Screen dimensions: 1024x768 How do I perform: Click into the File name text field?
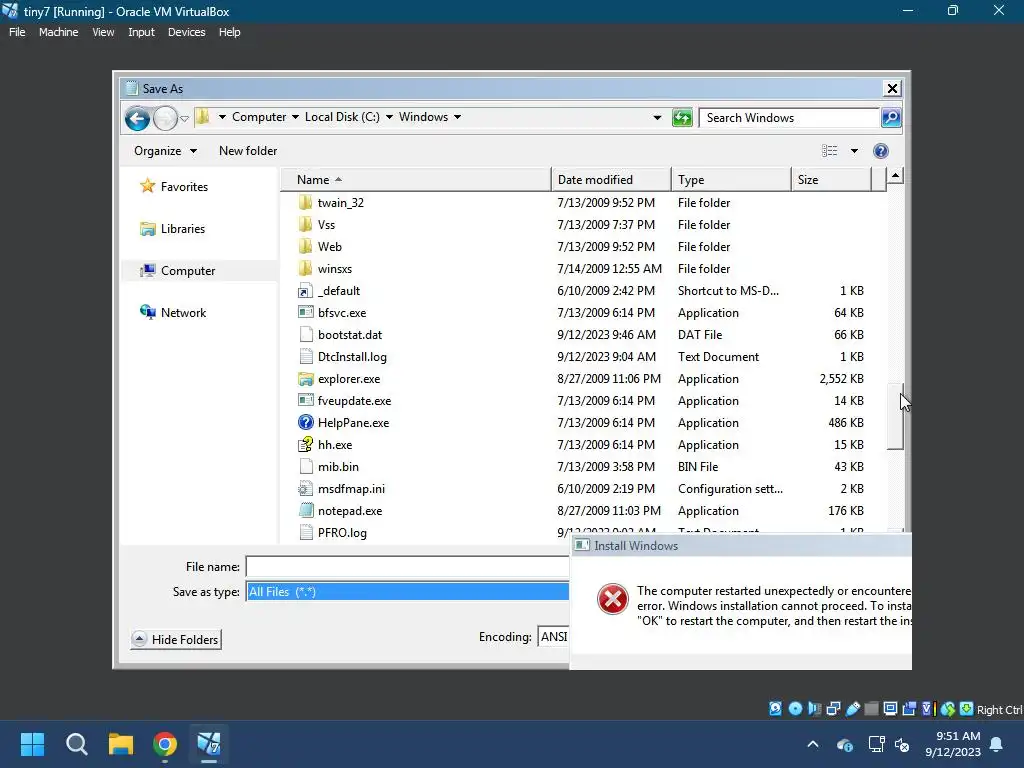[x=408, y=567]
